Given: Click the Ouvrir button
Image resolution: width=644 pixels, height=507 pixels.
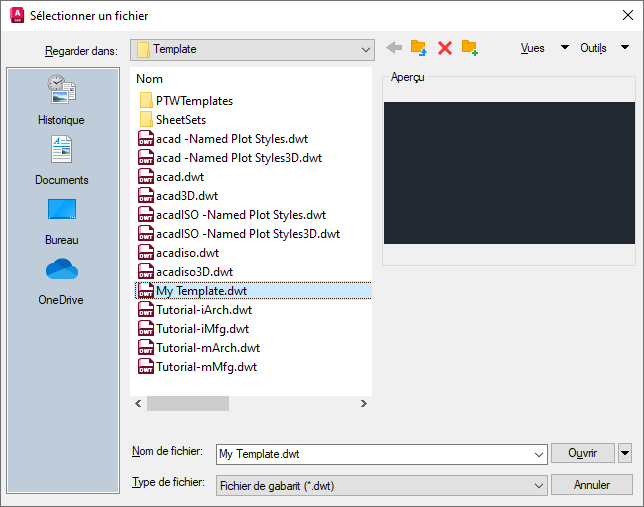Looking at the screenshot, I should (582, 453).
